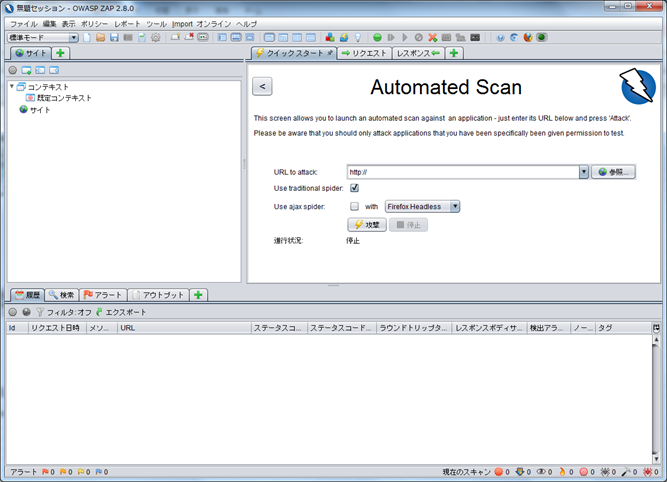Switch to the アラート tab

point(103,295)
